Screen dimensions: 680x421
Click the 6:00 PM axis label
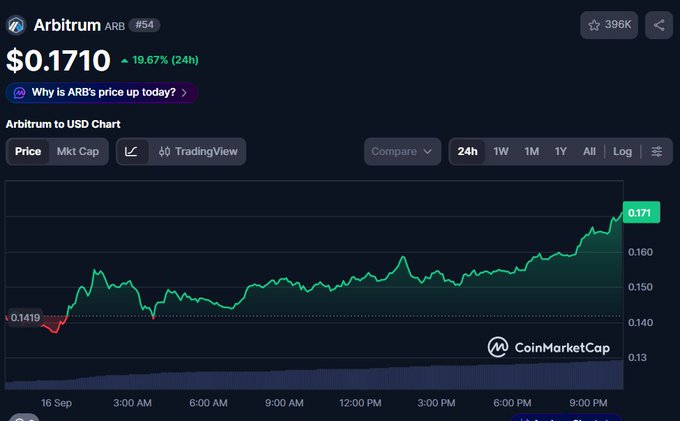pos(512,403)
